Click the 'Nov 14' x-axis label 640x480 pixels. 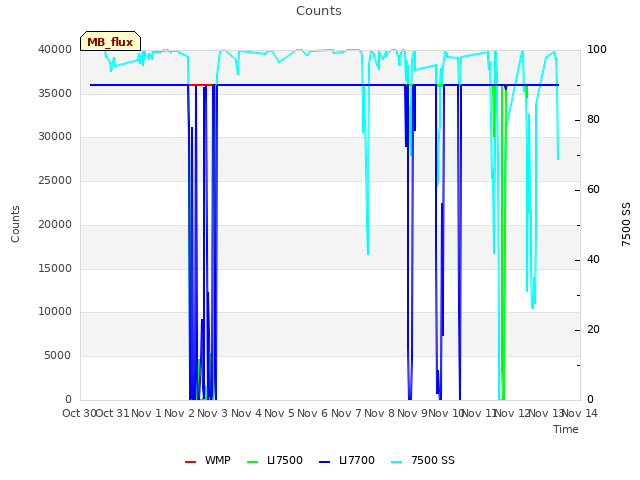(x=580, y=413)
